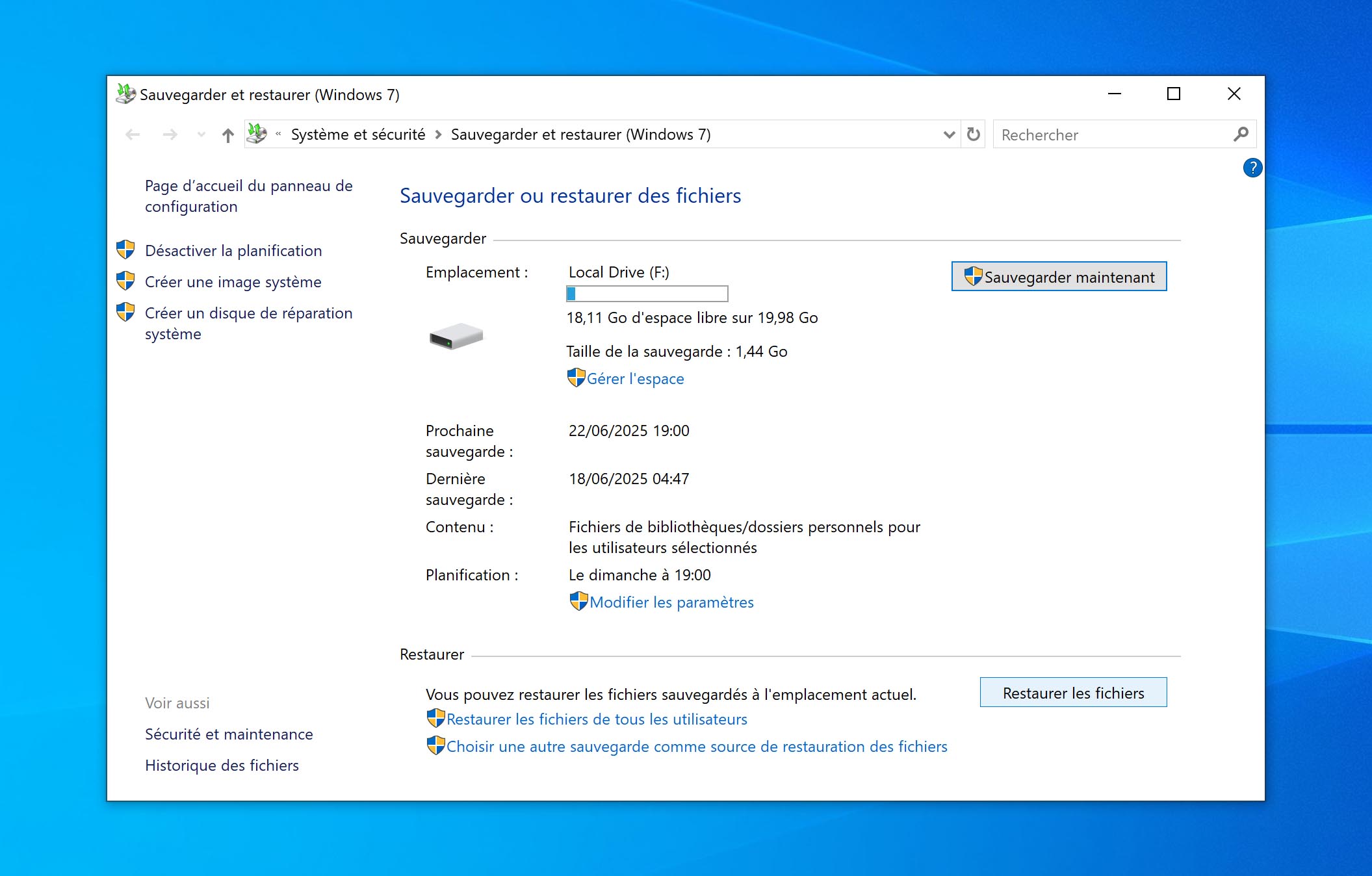
Task: Open the Créer une image système link
Action: [233, 282]
